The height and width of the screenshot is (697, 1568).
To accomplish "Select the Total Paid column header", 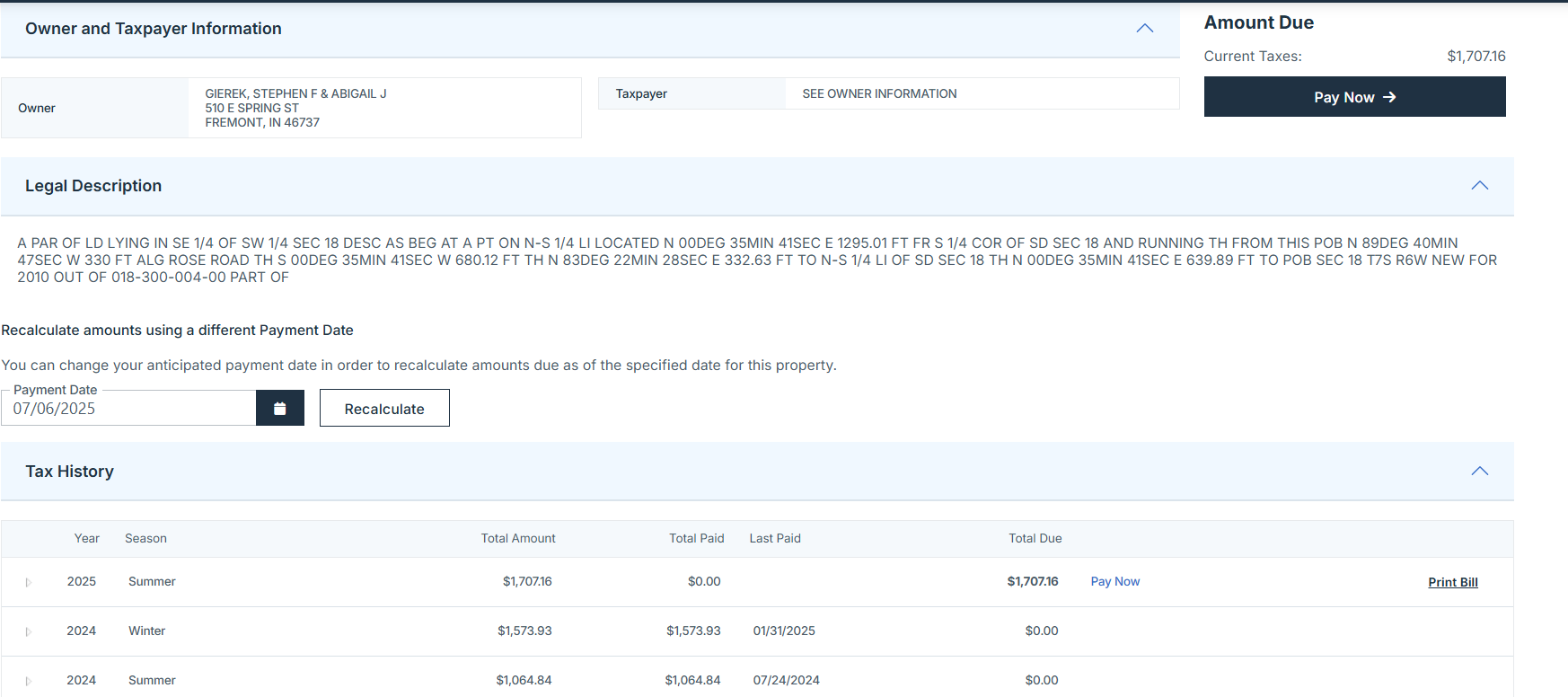I will 696,539.
